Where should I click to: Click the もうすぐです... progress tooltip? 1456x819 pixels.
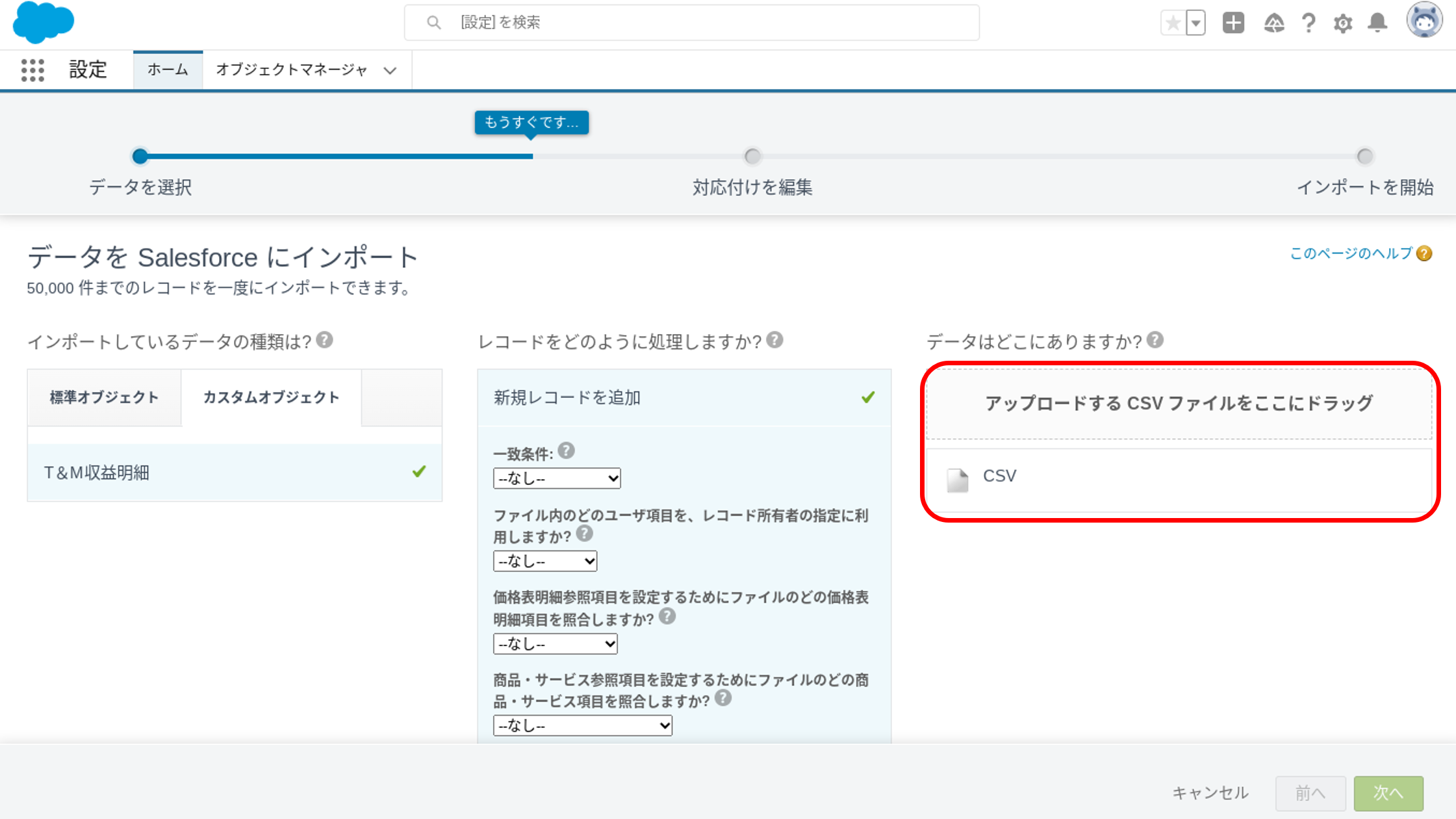(x=531, y=122)
